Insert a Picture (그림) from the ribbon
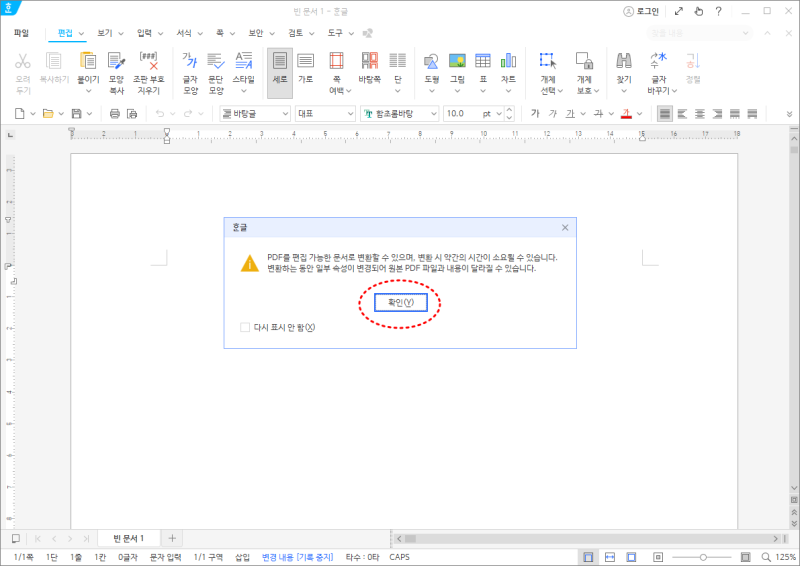800x566 pixels. [x=457, y=61]
